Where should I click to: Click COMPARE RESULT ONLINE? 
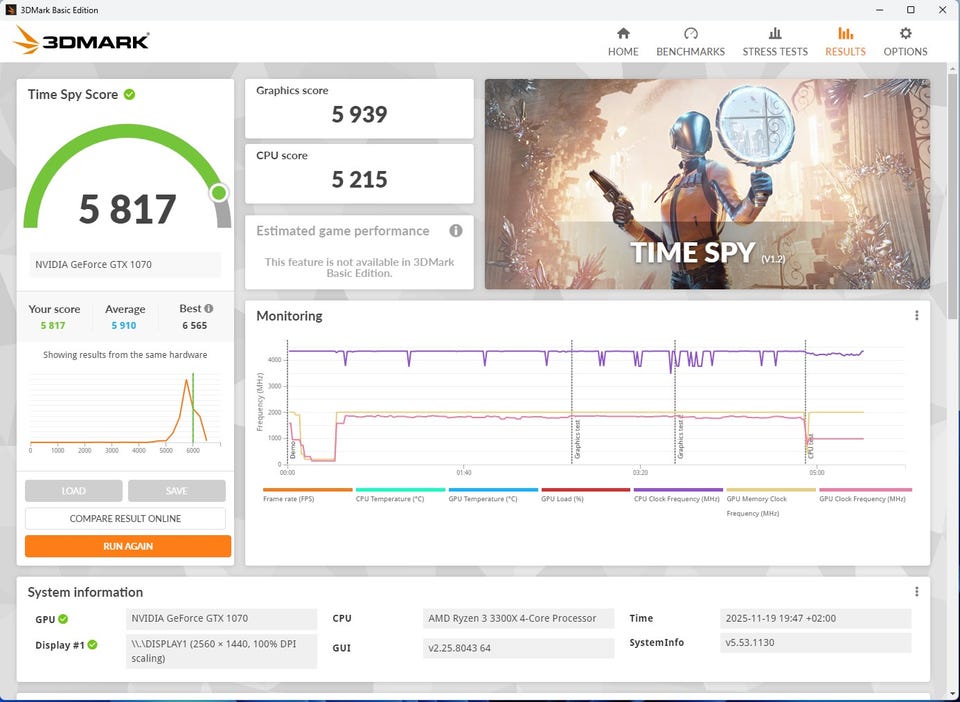tap(125, 518)
